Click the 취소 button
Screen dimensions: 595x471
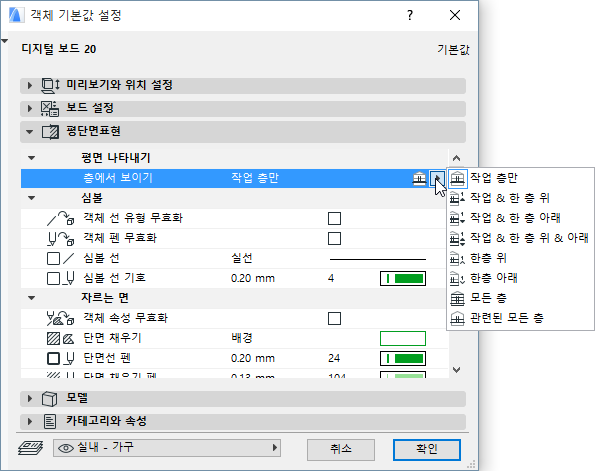point(341,449)
